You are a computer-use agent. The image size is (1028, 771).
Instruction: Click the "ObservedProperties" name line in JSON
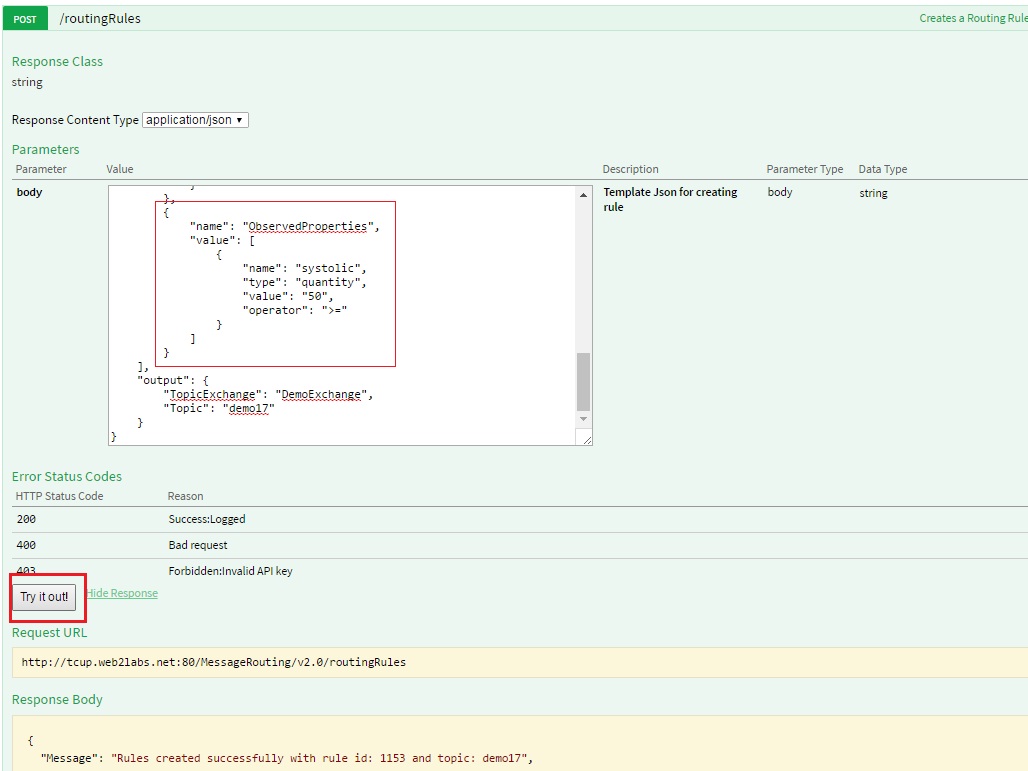click(x=285, y=226)
